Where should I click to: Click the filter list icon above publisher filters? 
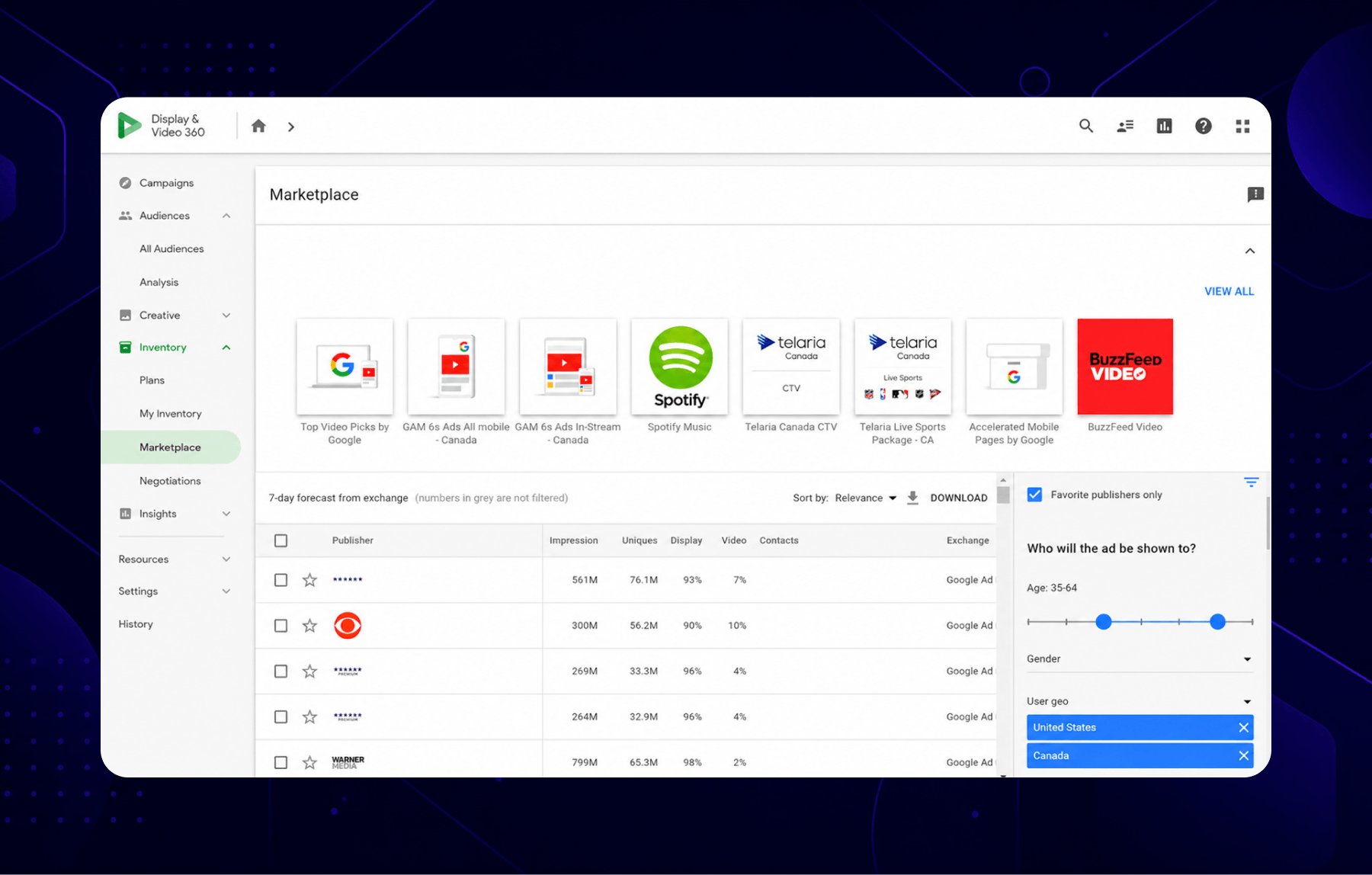point(1251,482)
